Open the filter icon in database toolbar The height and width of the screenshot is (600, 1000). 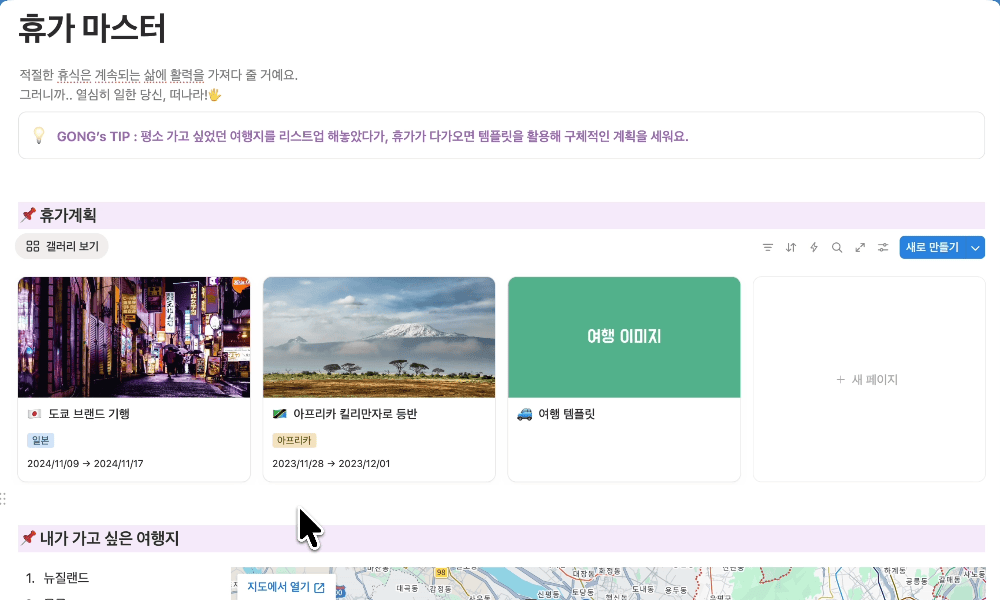click(768, 247)
